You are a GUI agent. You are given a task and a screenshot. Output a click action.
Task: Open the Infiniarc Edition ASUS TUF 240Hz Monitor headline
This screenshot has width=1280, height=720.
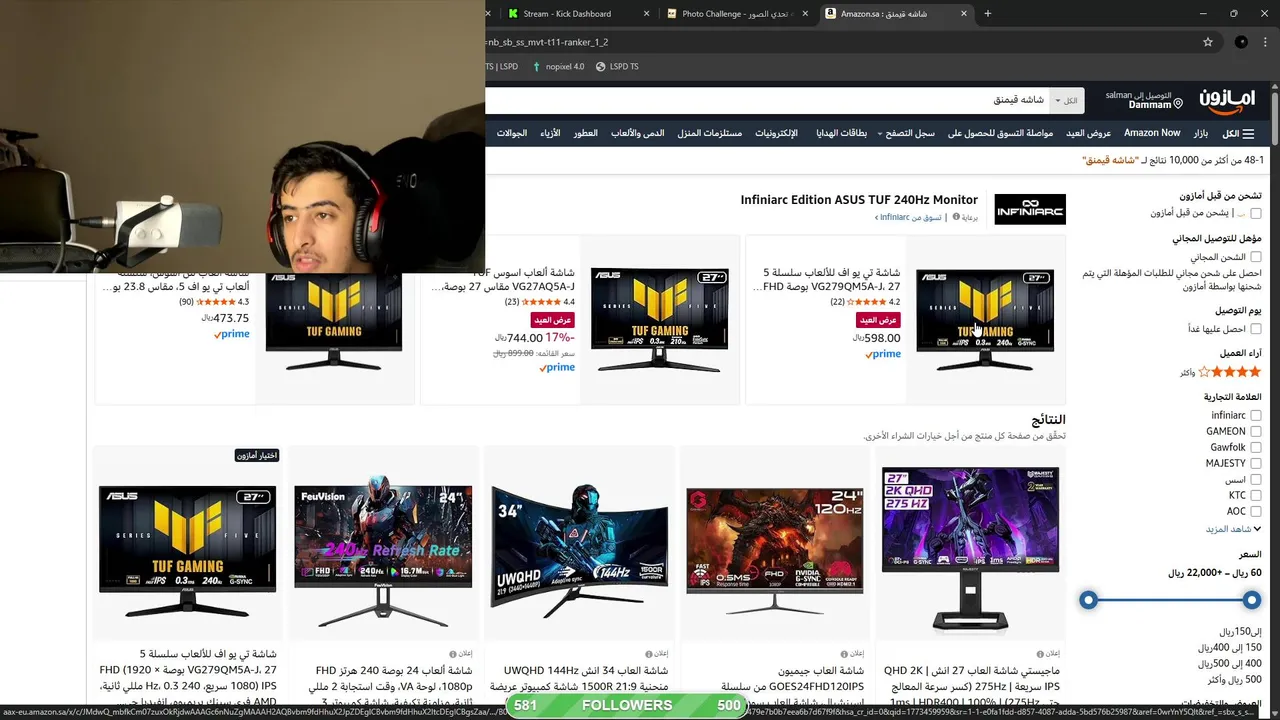[x=859, y=200]
